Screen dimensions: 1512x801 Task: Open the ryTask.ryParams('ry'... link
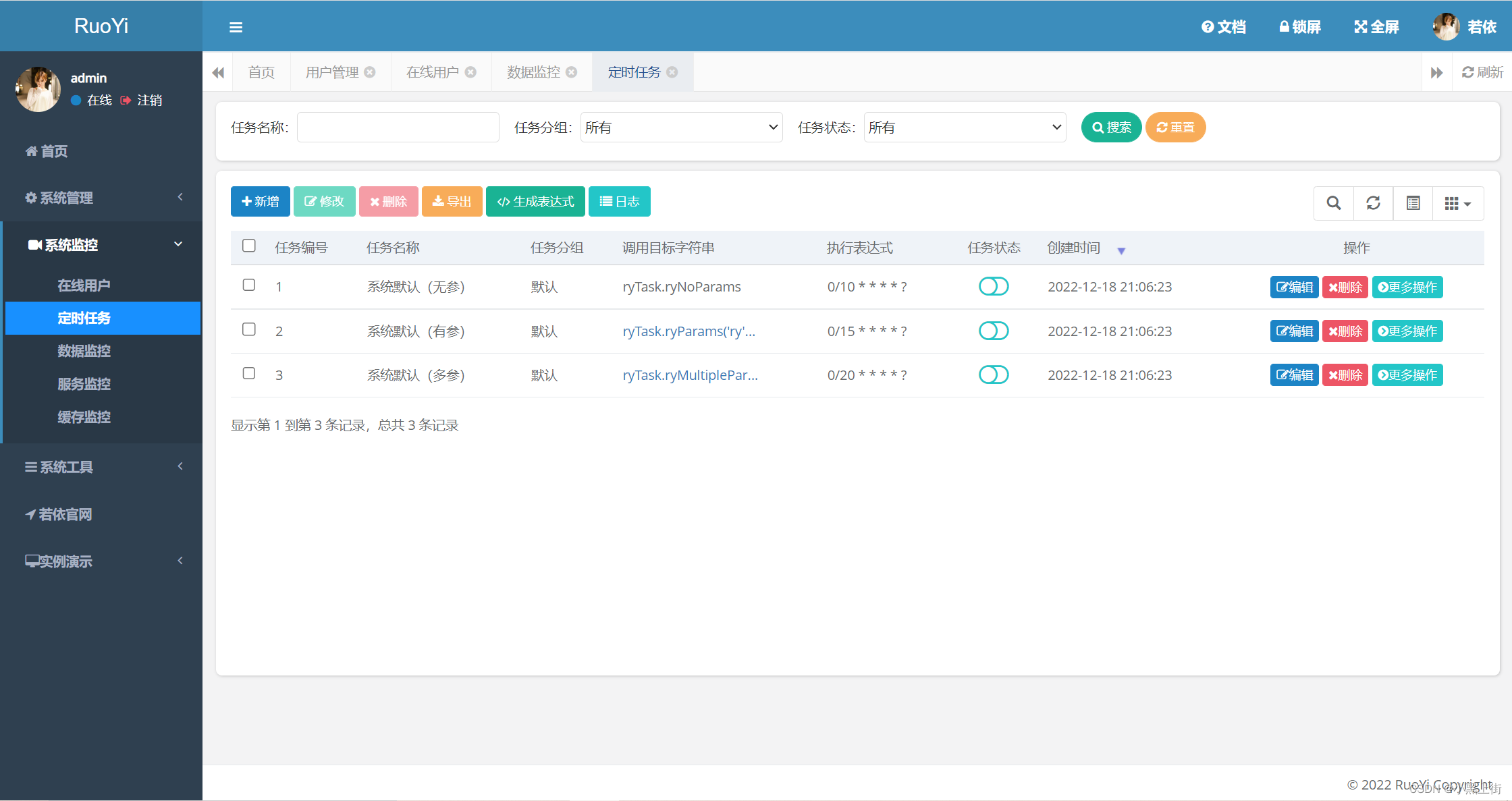[x=688, y=331]
